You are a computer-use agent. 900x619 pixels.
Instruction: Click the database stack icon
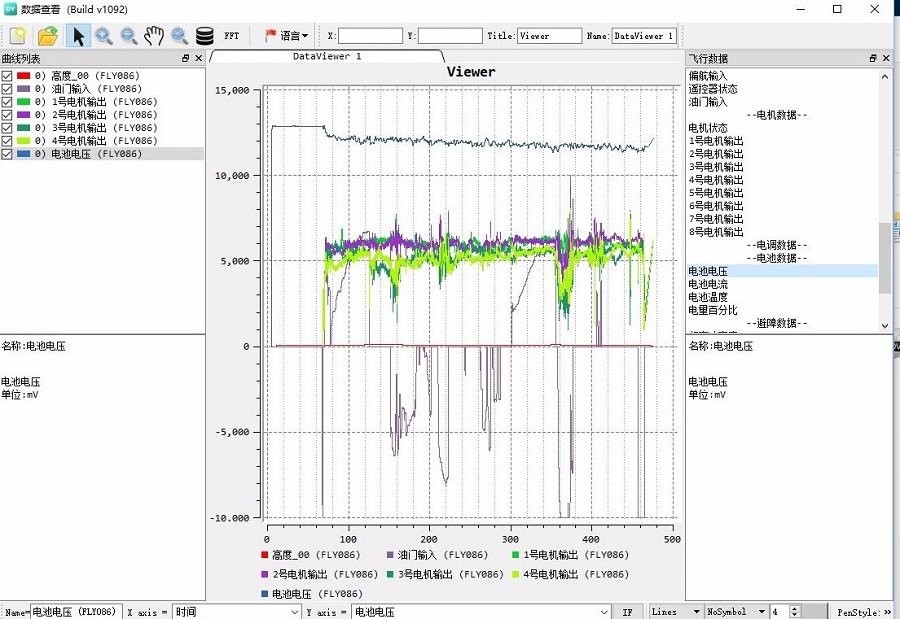pyautogui.click(x=204, y=36)
